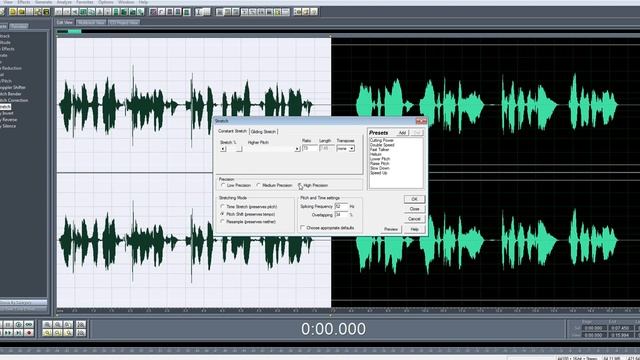Select Doppler Shifter in effects list
640x360 pixels.
pyautogui.click(x=13, y=87)
